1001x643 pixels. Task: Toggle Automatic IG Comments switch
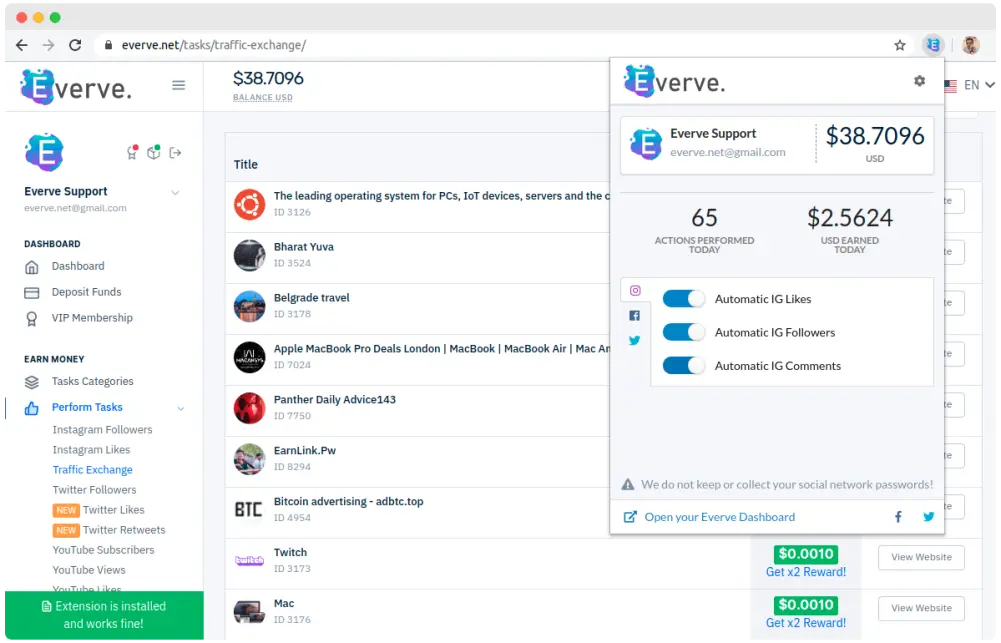684,365
